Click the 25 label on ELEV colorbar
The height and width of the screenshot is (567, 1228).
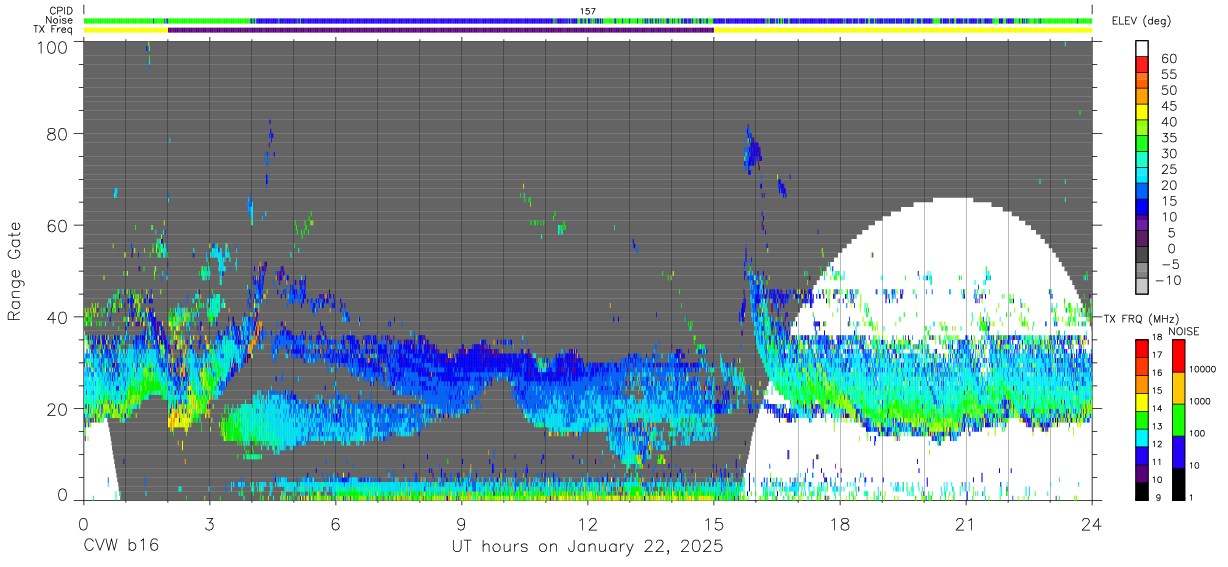1169,170
